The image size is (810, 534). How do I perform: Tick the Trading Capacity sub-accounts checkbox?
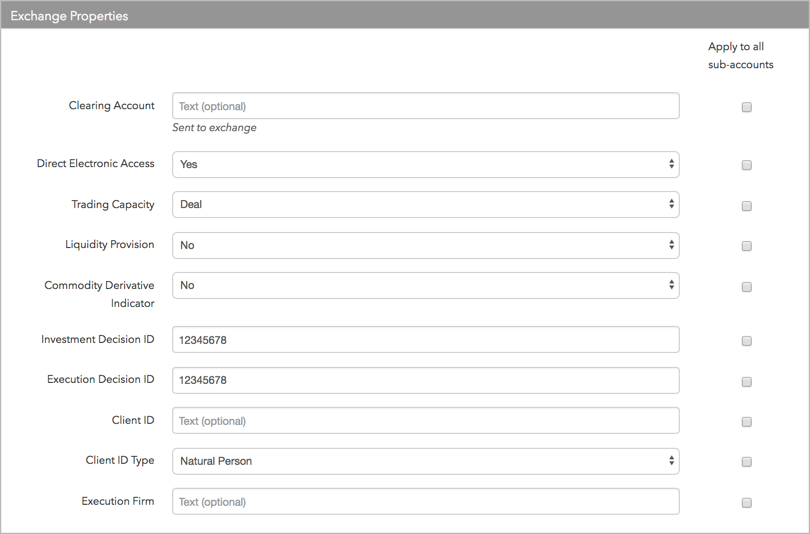coord(746,206)
